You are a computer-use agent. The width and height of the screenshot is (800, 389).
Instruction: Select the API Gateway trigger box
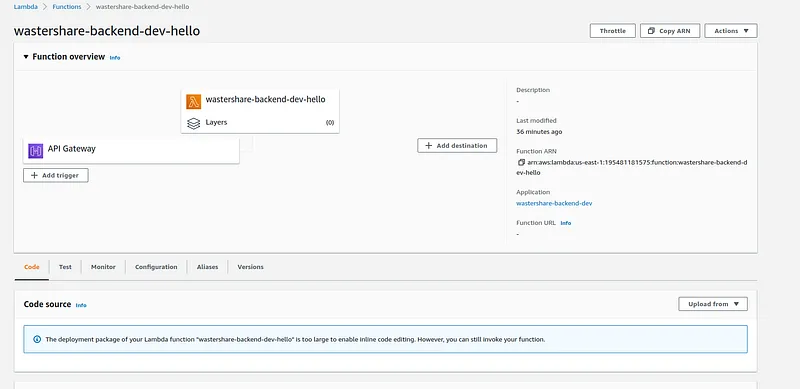coord(131,151)
